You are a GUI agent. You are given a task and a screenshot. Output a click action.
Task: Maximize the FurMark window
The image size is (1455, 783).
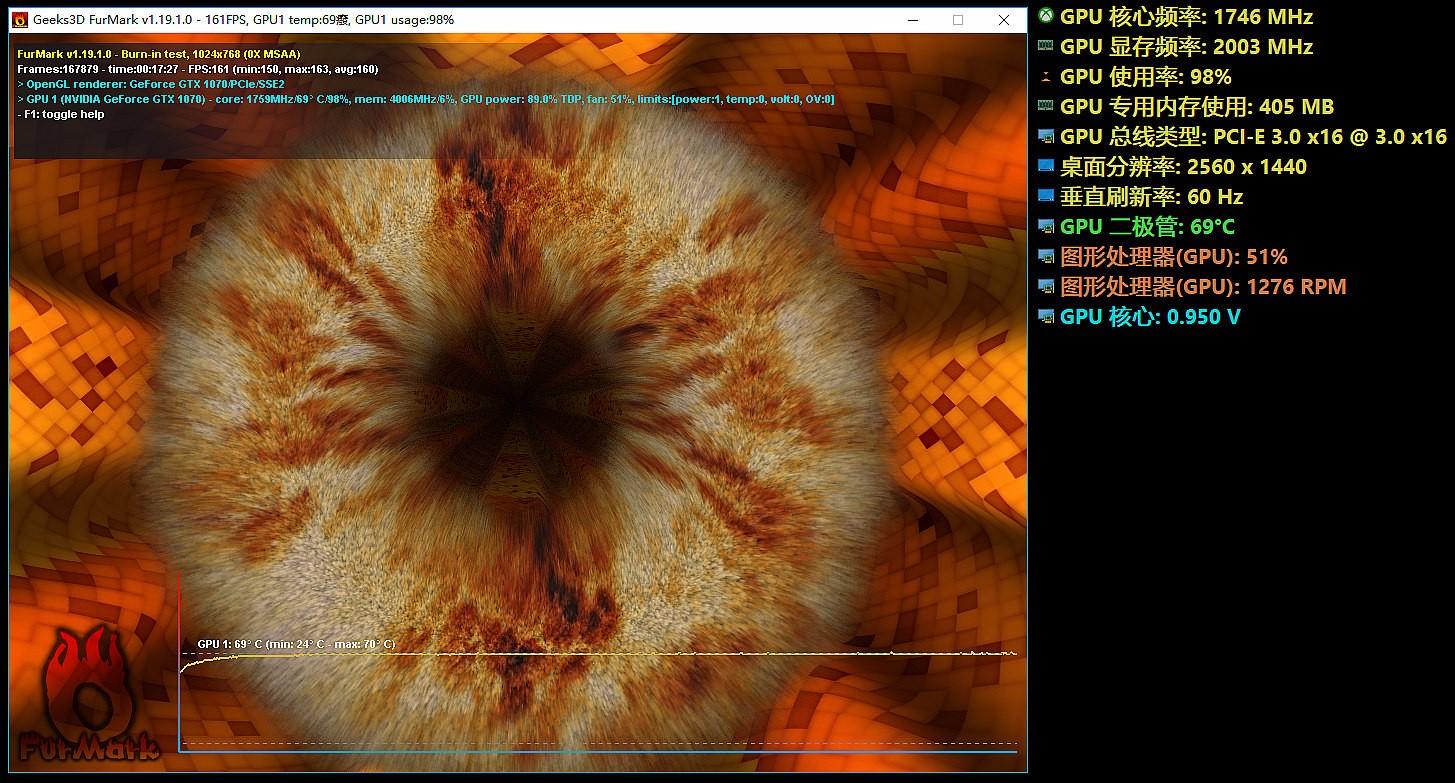click(958, 19)
